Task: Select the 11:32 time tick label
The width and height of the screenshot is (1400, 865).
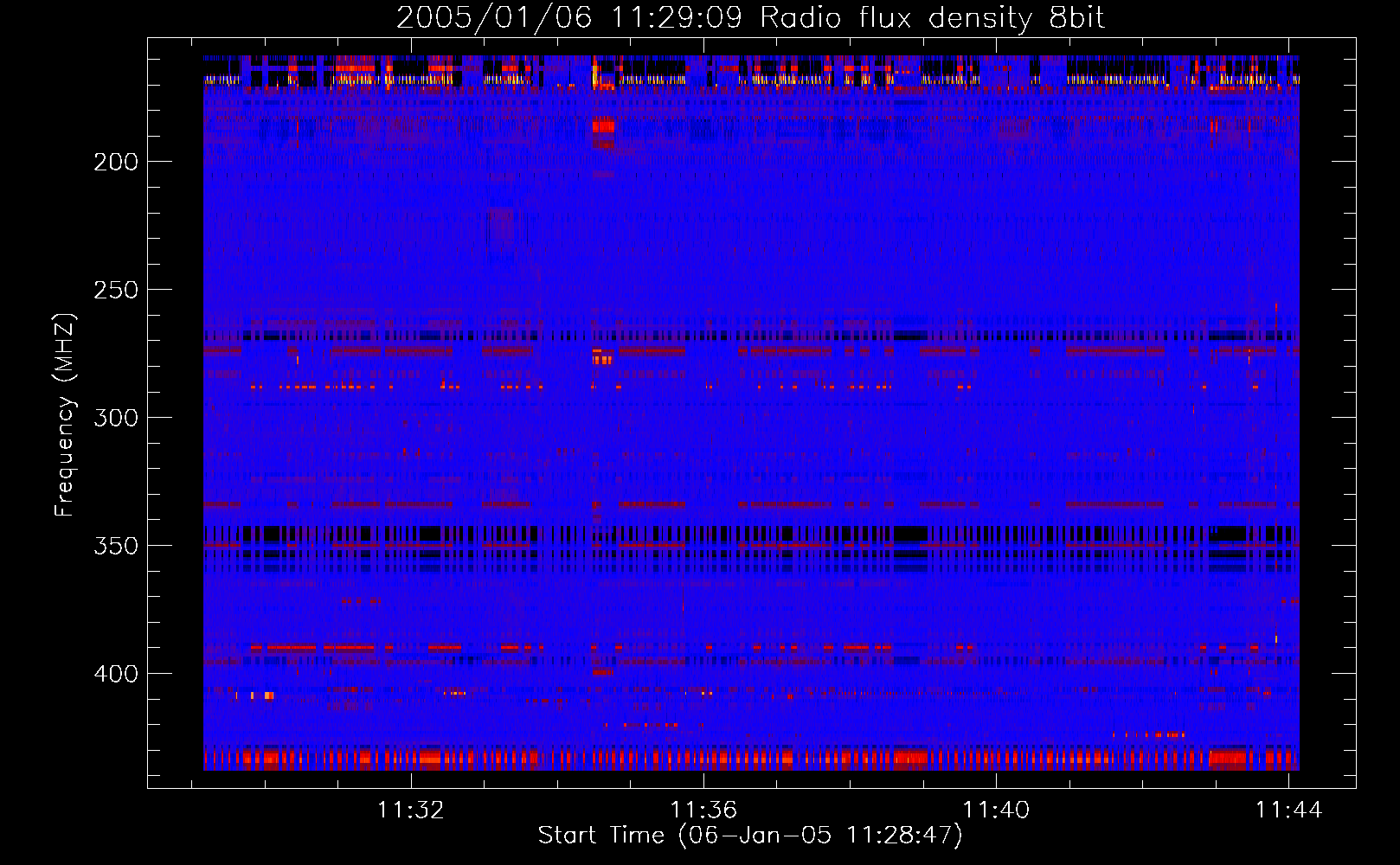Action: 411,810
